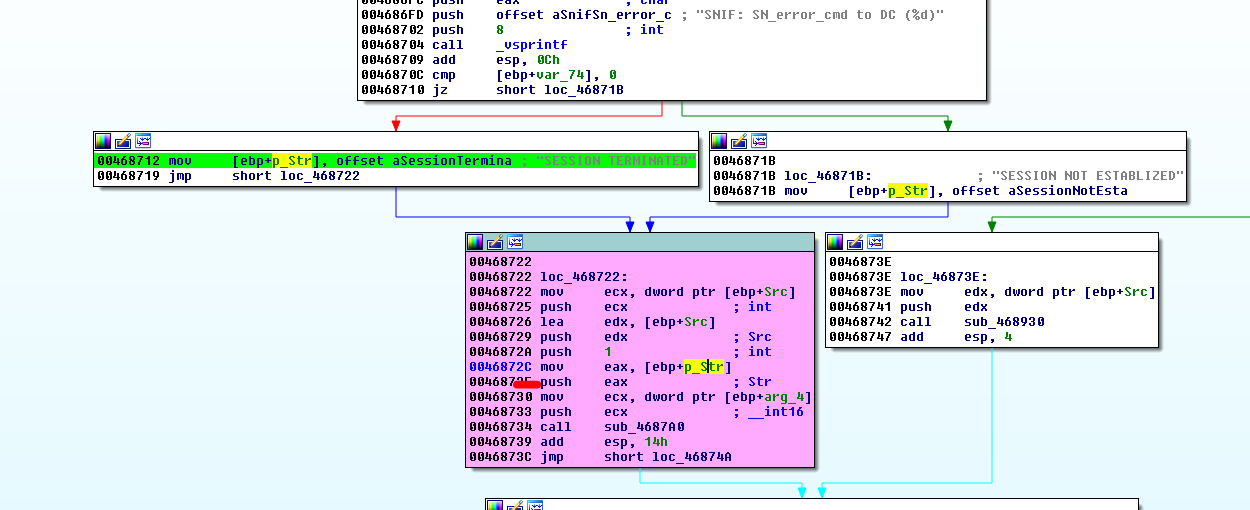Image resolution: width=1250 pixels, height=510 pixels.
Task: Follow the sub_468930 call target
Action: [x=1003, y=322]
